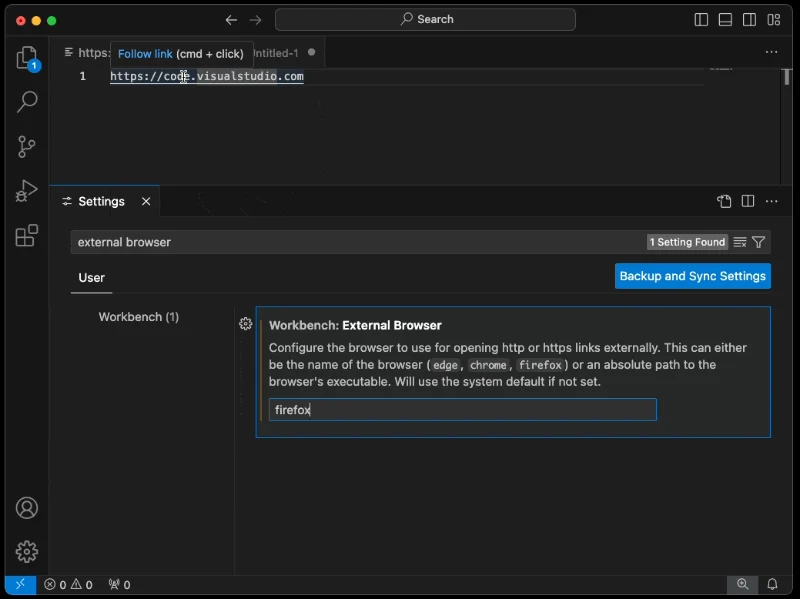800x599 pixels.
Task: Open the Search view in activity bar
Action: pyautogui.click(x=27, y=101)
